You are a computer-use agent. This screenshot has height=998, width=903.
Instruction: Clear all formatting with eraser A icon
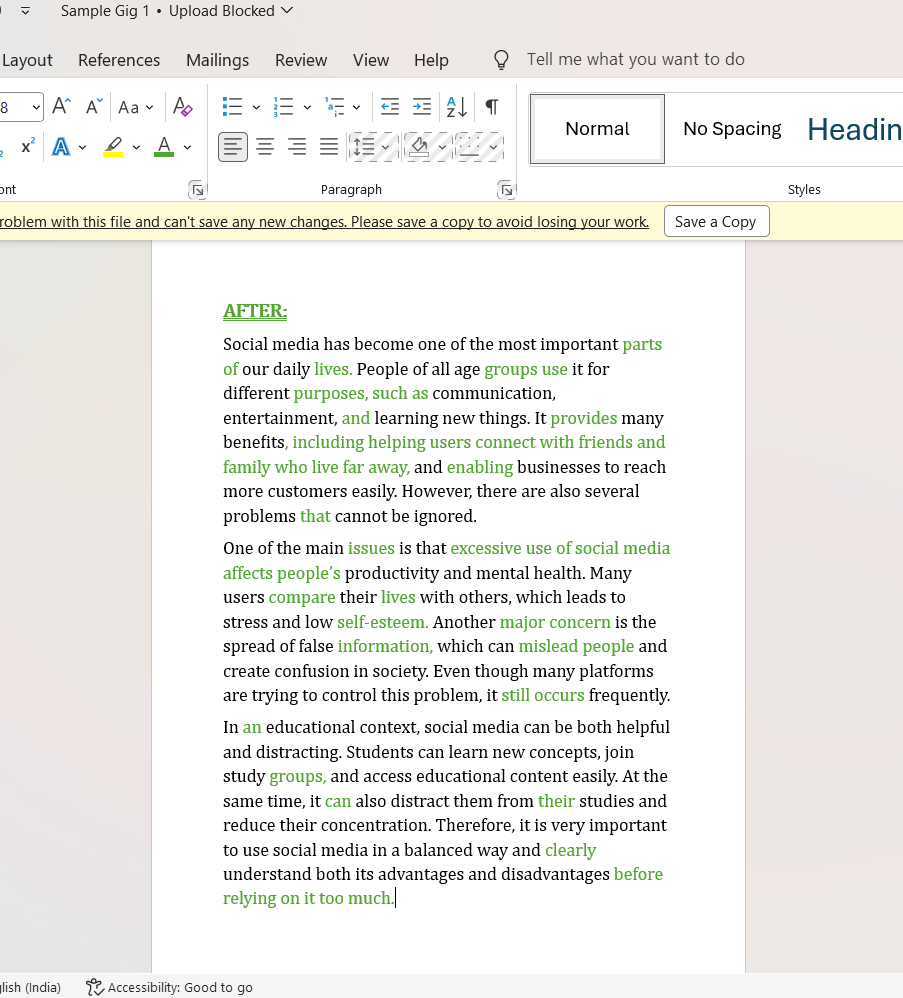pos(183,107)
